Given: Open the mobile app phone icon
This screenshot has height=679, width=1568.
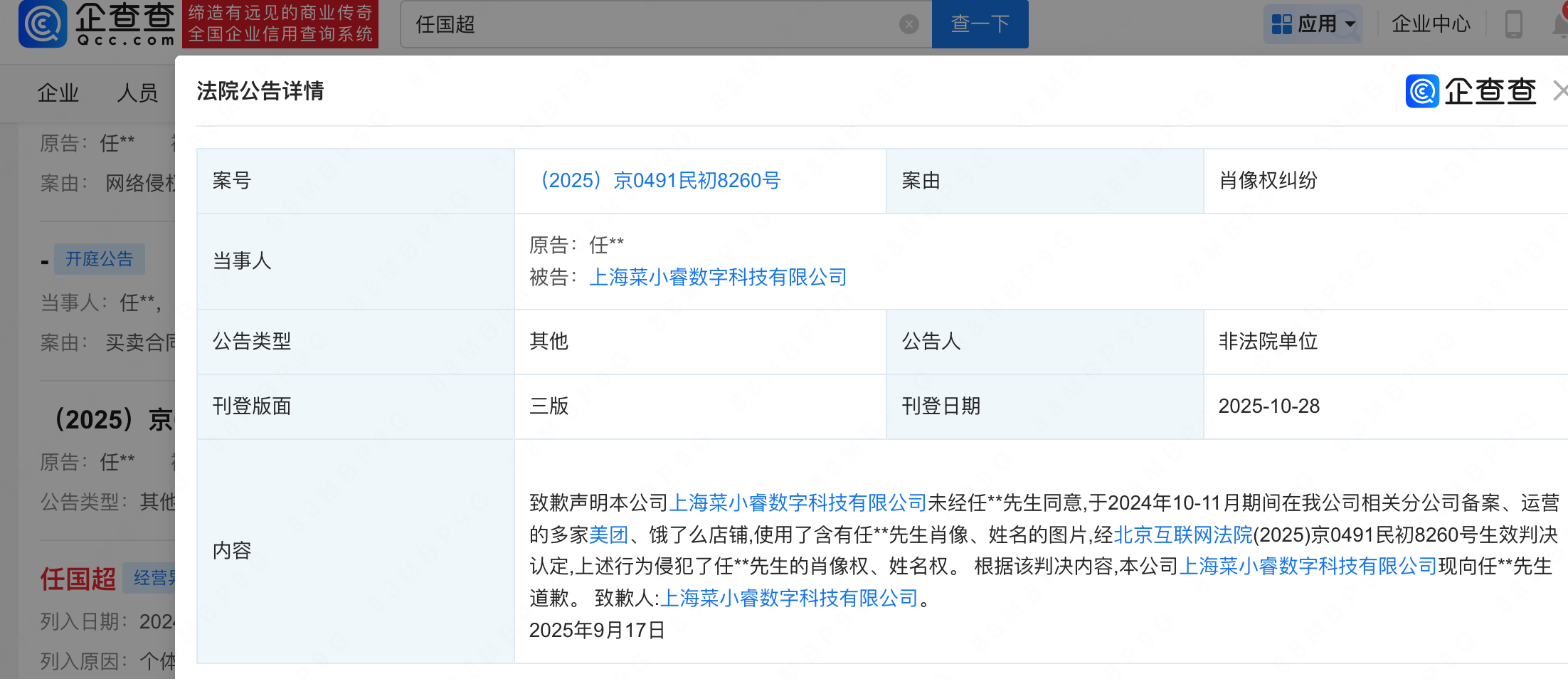Looking at the screenshot, I should pos(1514,23).
